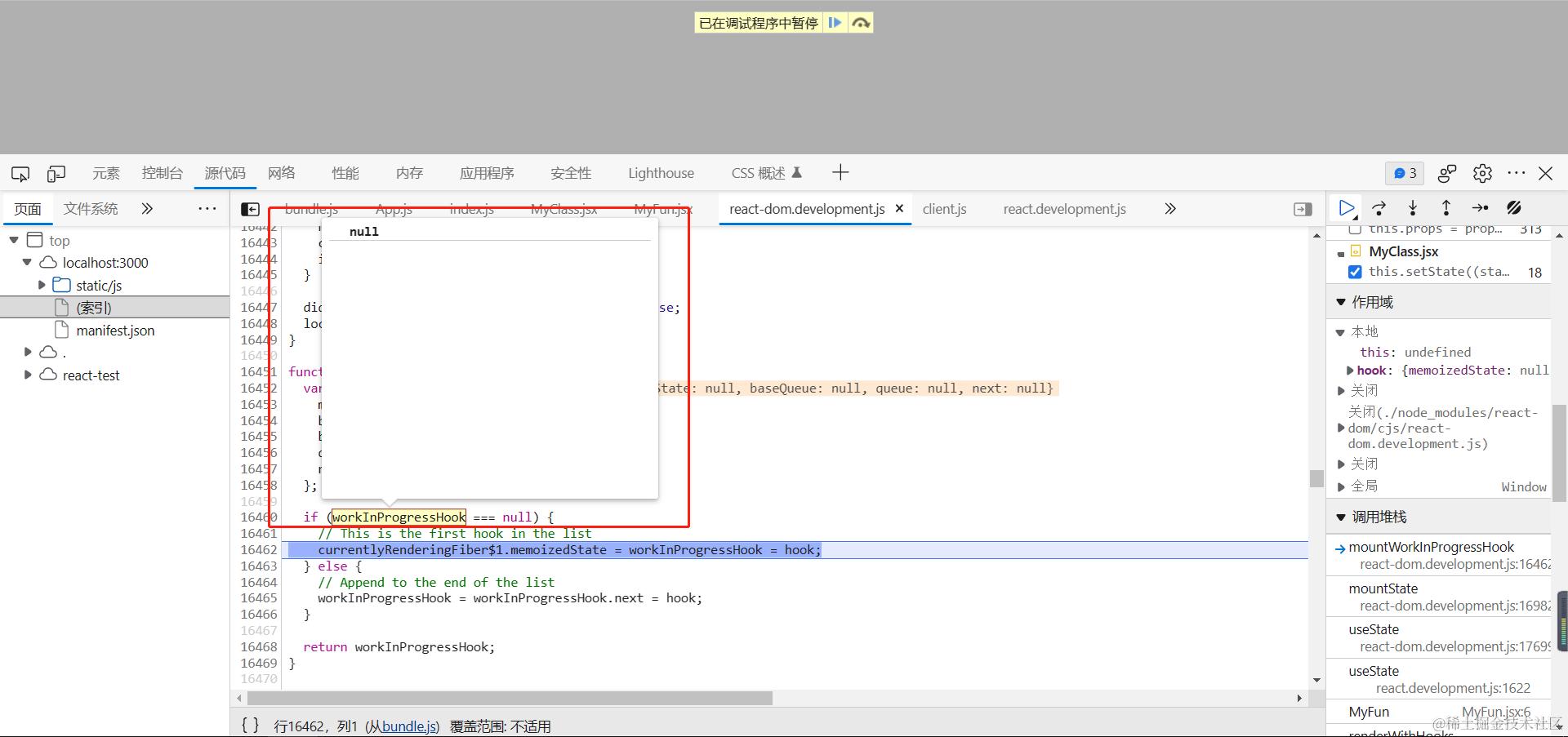This screenshot has width=1568, height=737.
Task: Deactivate all breakpoints icon
Action: (x=1514, y=208)
